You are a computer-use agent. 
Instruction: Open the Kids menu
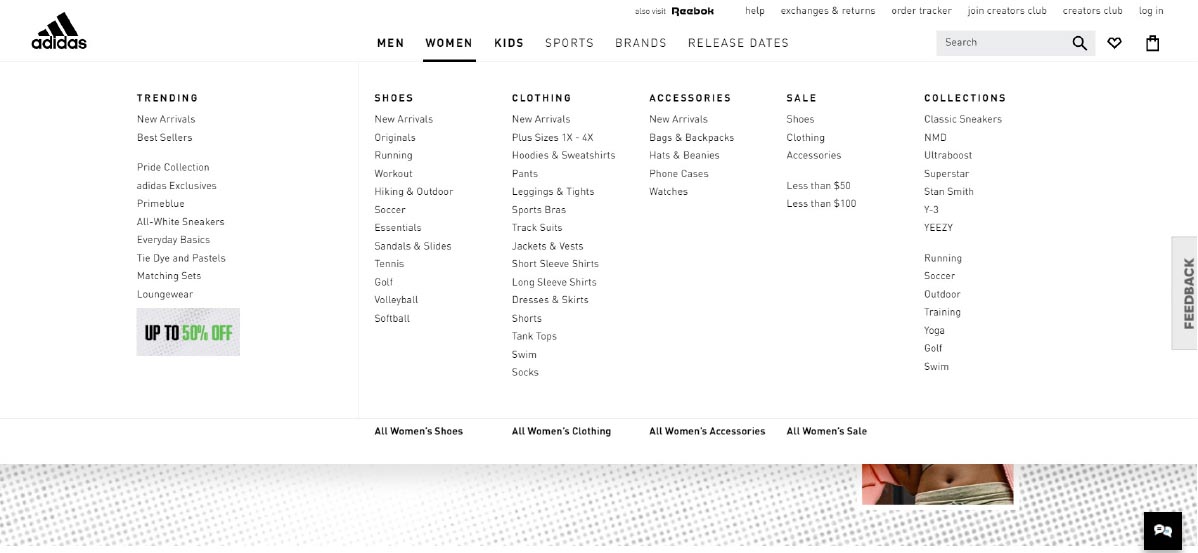[509, 43]
